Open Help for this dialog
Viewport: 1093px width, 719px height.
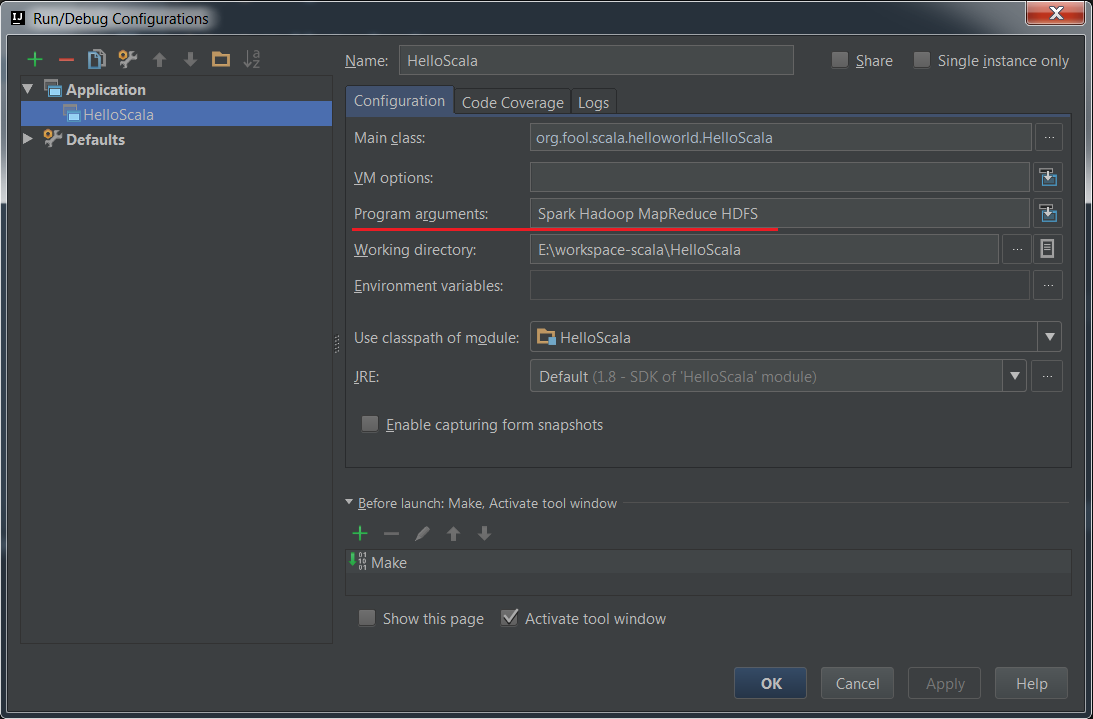pos(1031,683)
